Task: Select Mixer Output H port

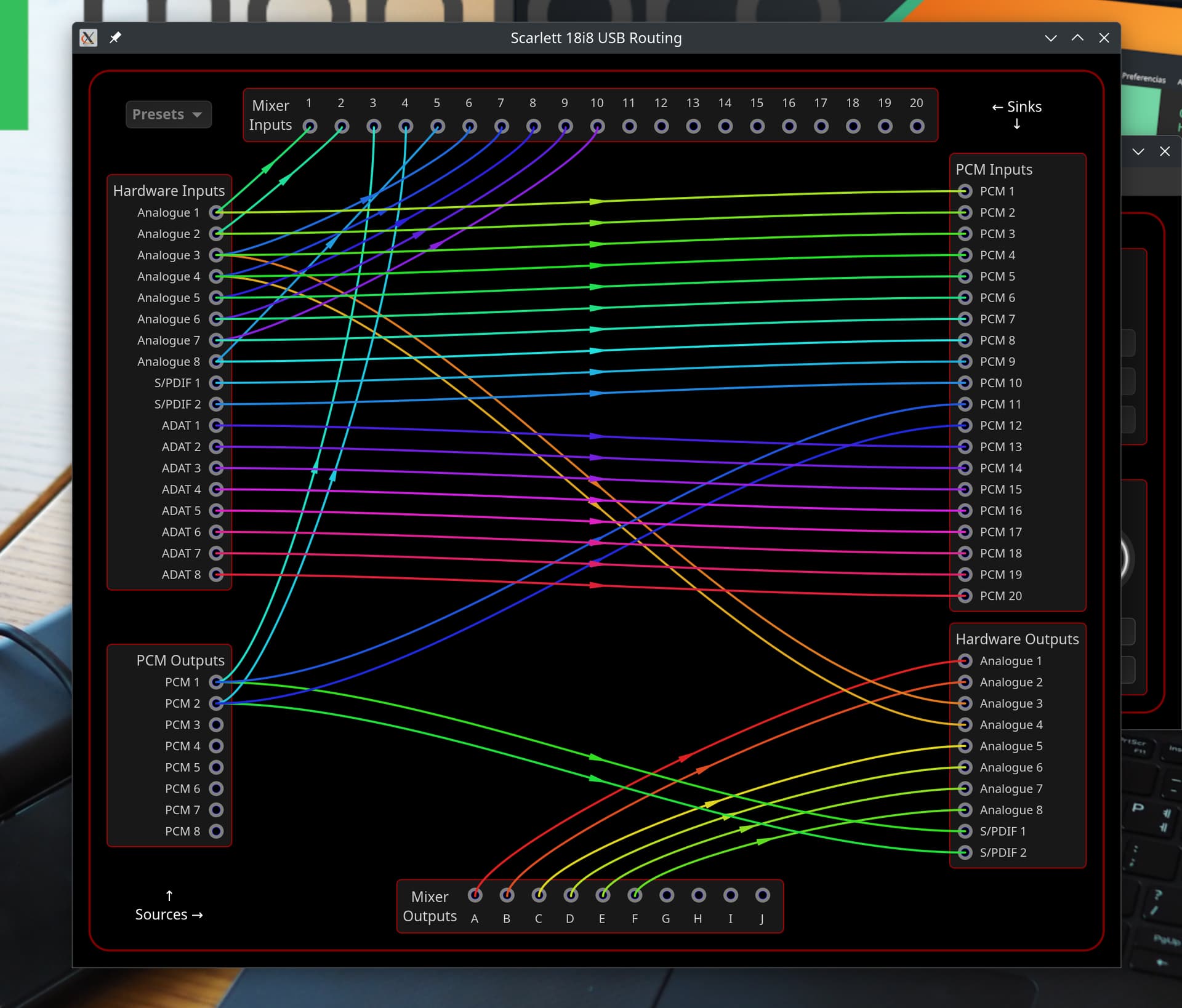Action: point(699,895)
